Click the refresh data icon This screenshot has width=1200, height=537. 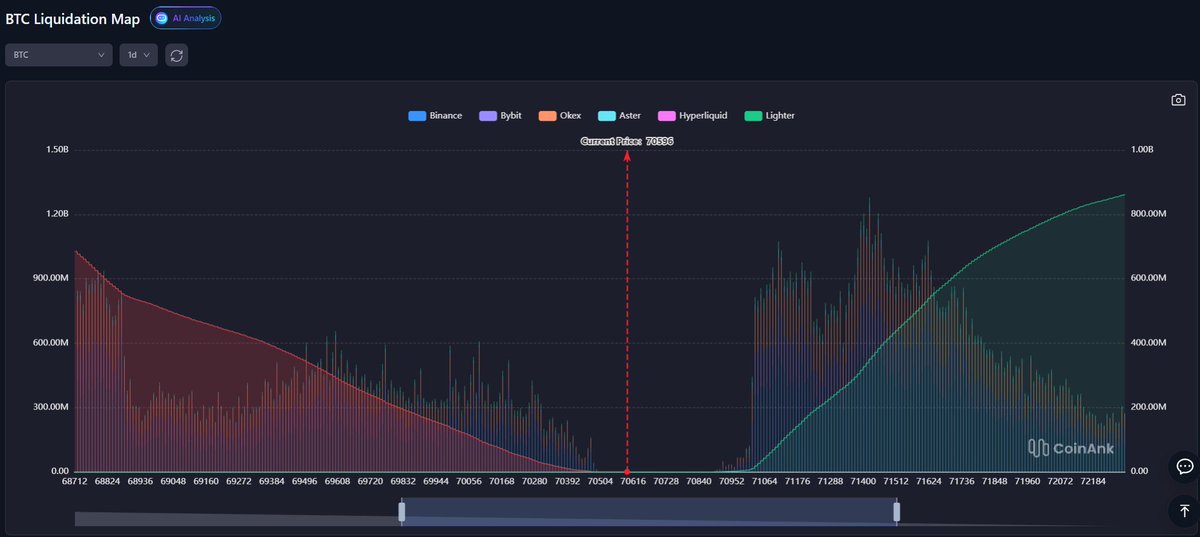tap(177, 55)
